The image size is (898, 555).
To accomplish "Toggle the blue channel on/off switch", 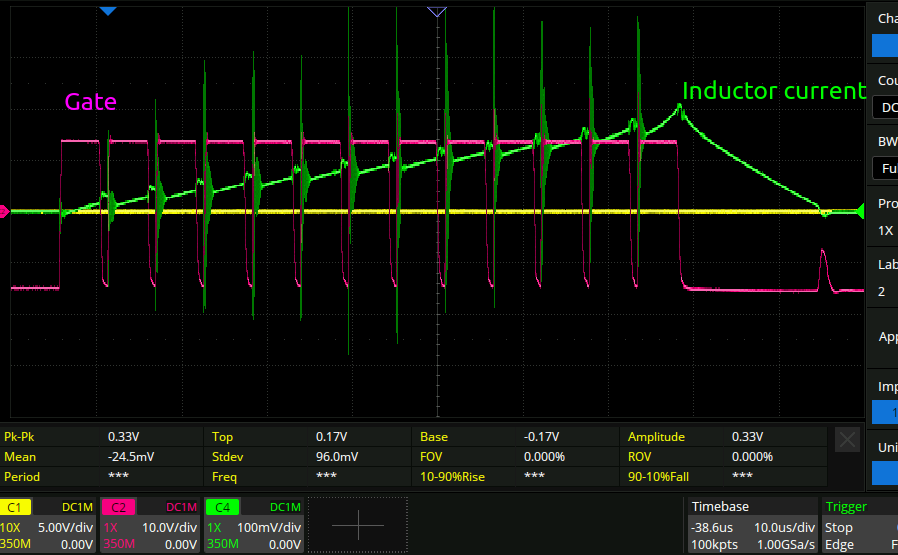I will point(884,46).
